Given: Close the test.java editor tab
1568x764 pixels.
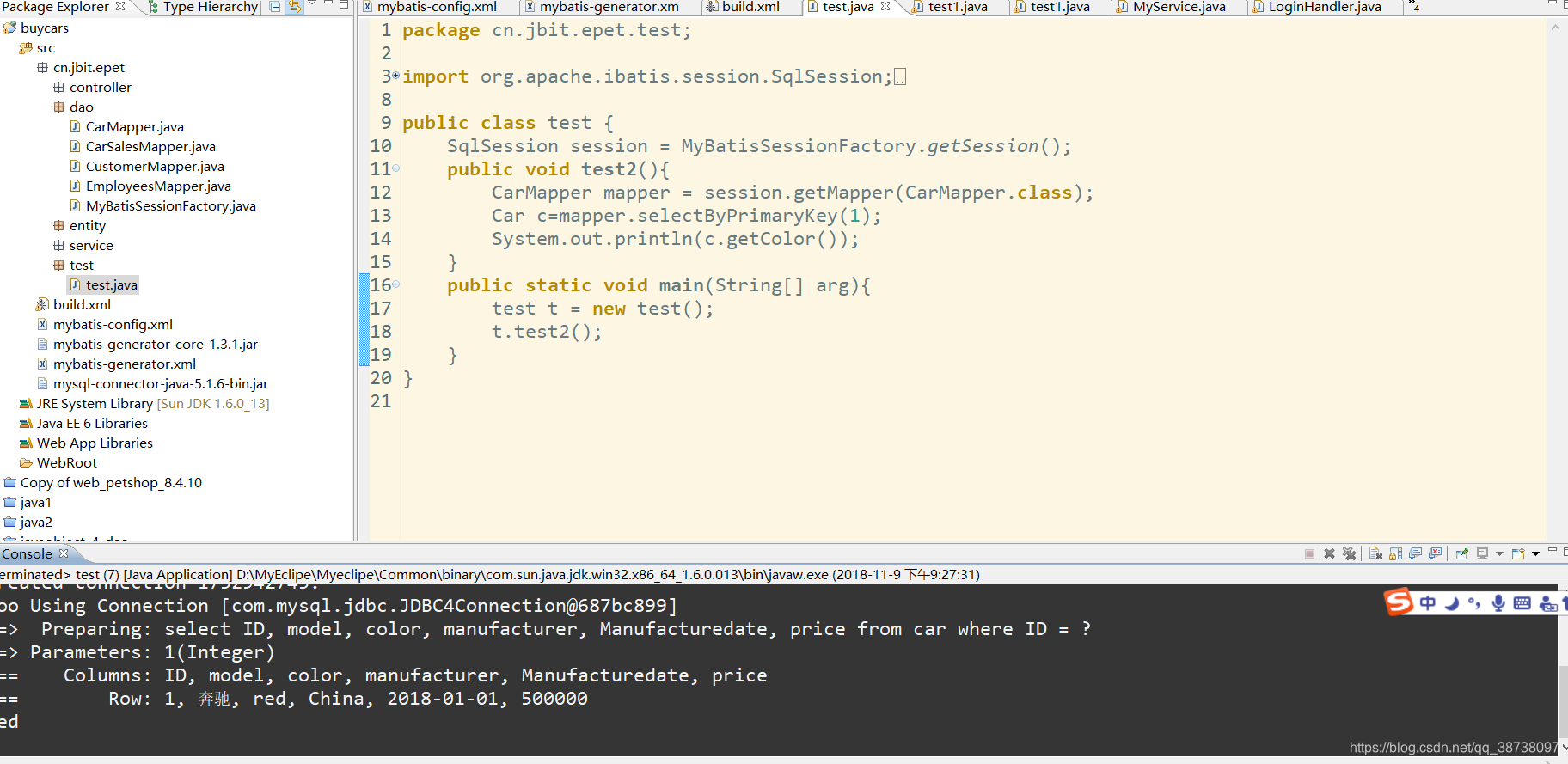Looking at the screenshot, I should point(885,6).
